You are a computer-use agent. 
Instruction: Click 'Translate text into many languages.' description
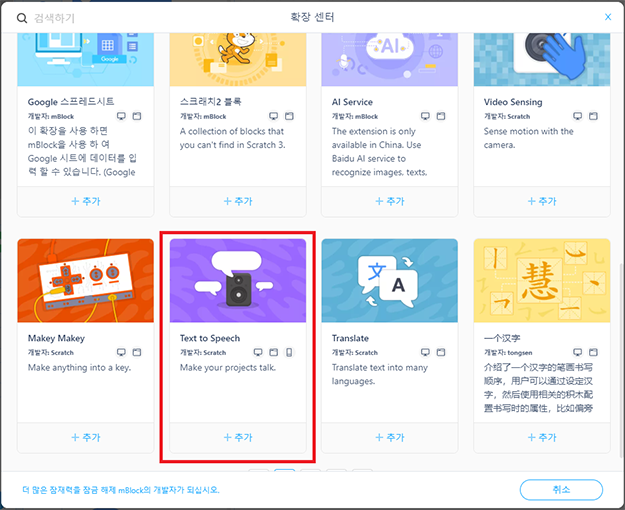click(x=380, y=374)
